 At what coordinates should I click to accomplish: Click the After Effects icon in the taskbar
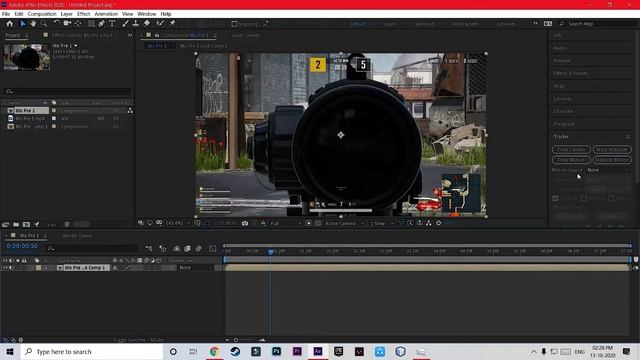tap(318, 351)
